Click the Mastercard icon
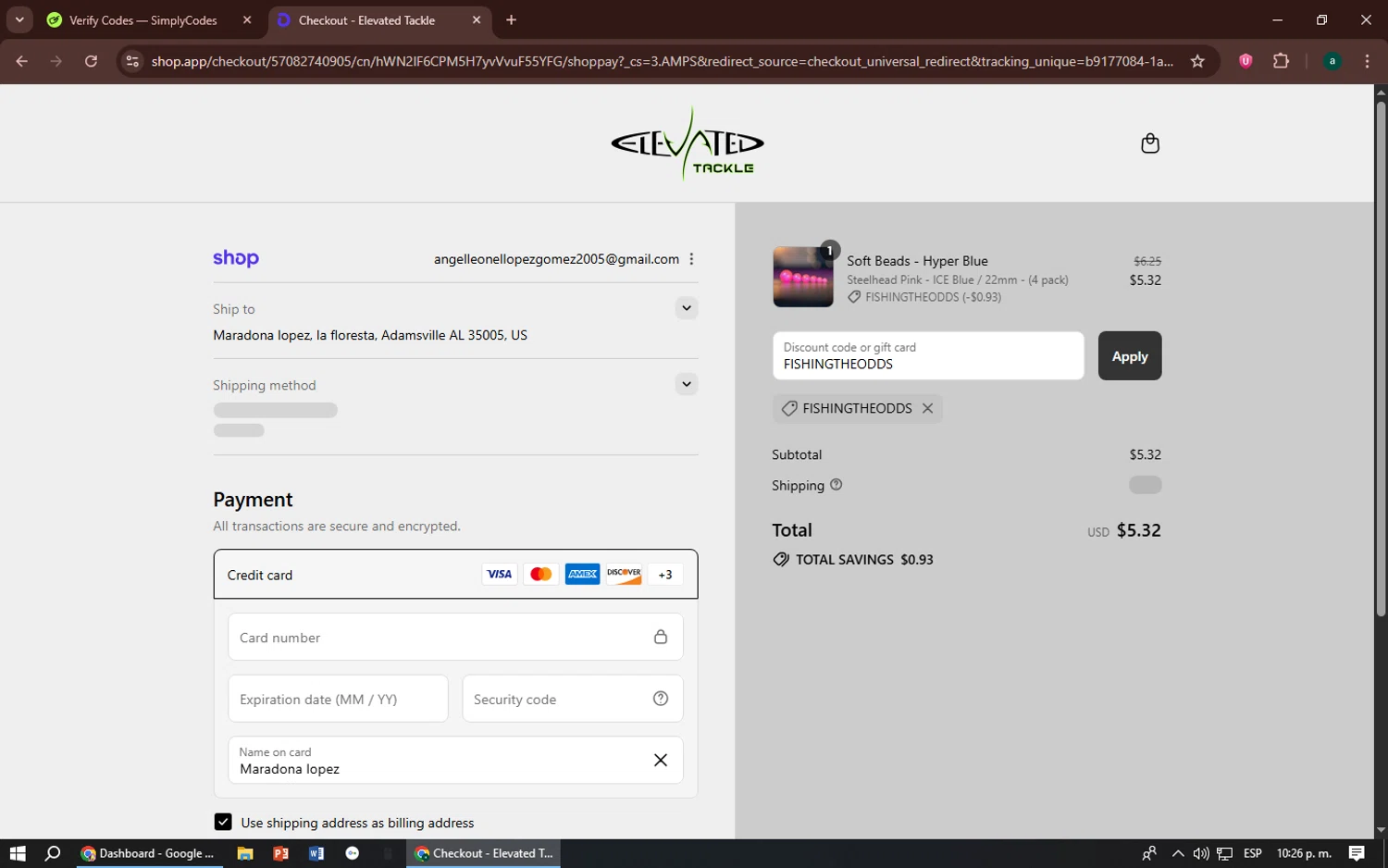 coord(541,575)
